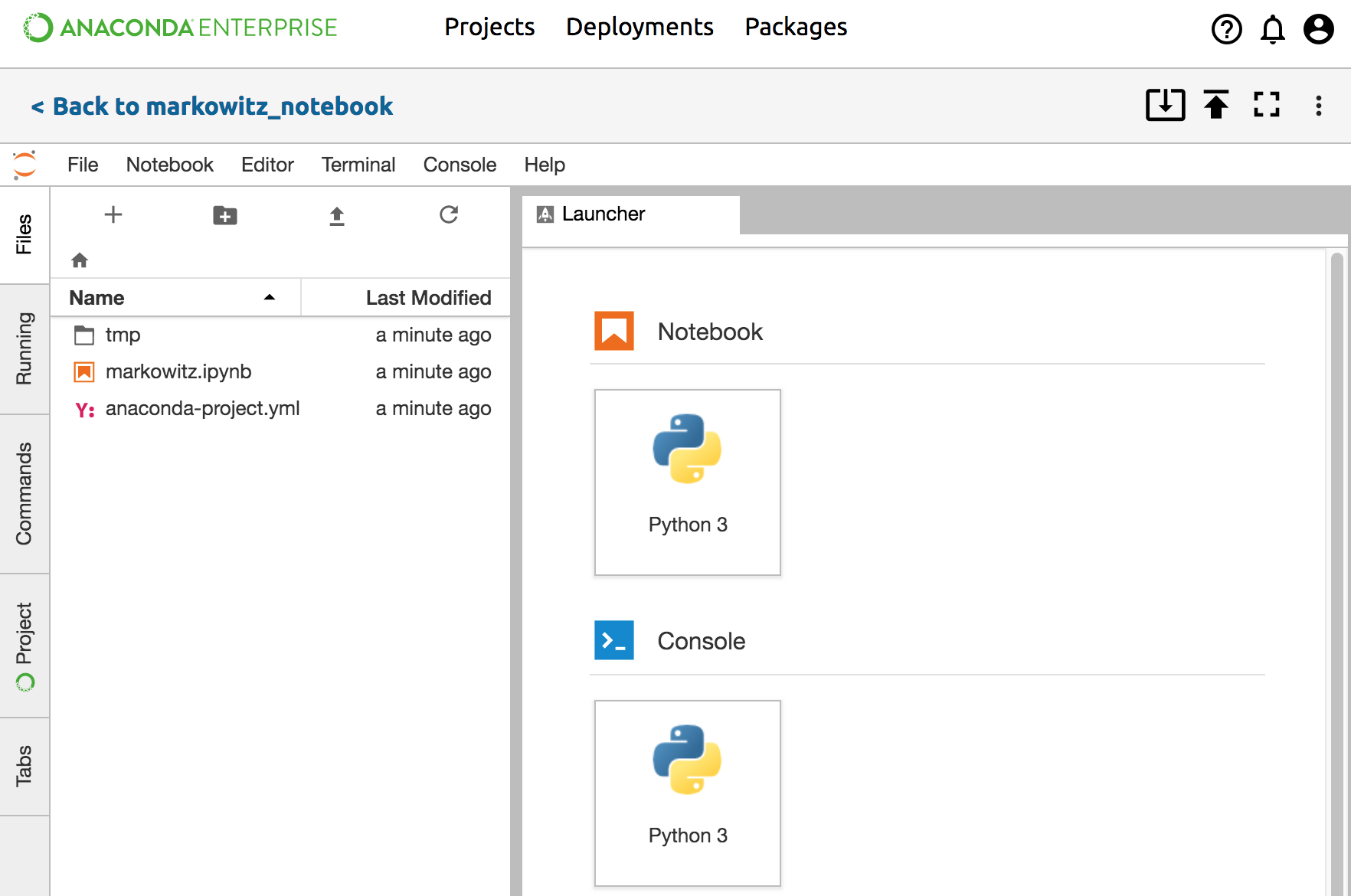Click the commit and push upload arrow
1351x896 pixels.
[x=1216, y=105]
